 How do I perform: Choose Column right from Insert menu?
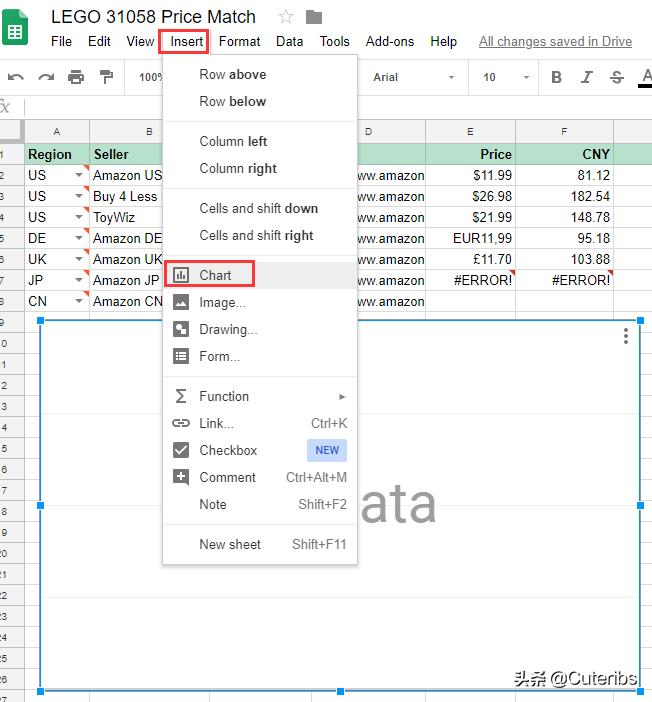coord(260,168)
